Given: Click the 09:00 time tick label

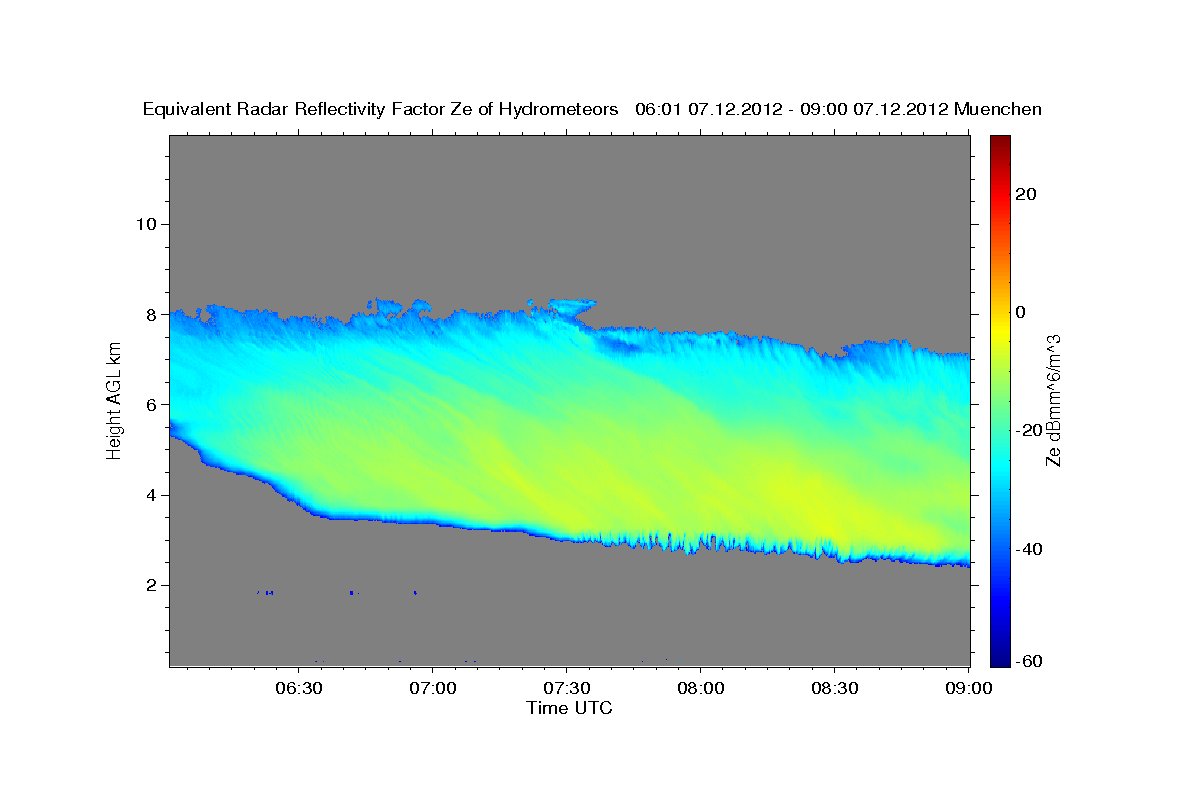Looking at the screenshot, I should coord(968,689).
